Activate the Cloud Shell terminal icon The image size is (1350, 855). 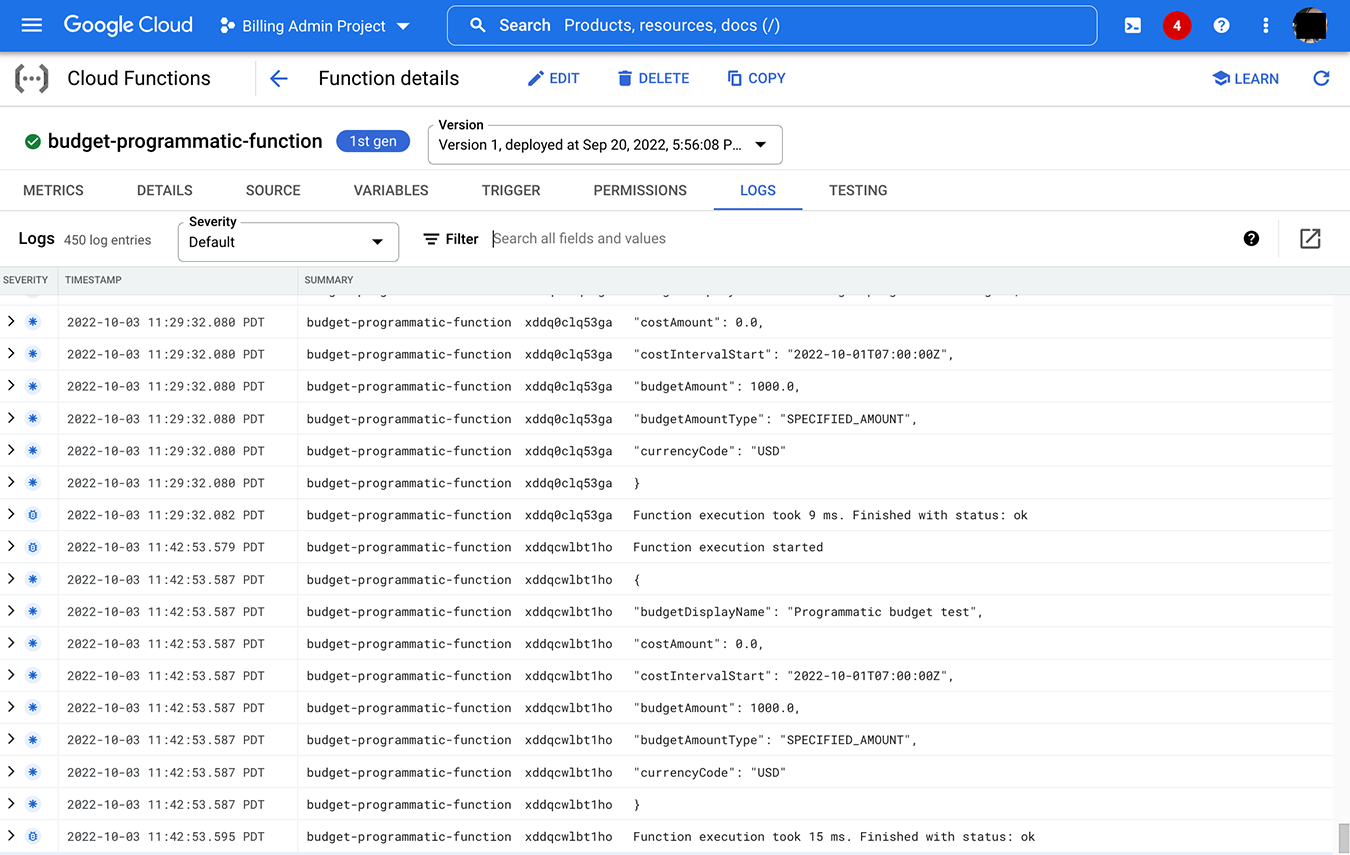coord(1132,25)
